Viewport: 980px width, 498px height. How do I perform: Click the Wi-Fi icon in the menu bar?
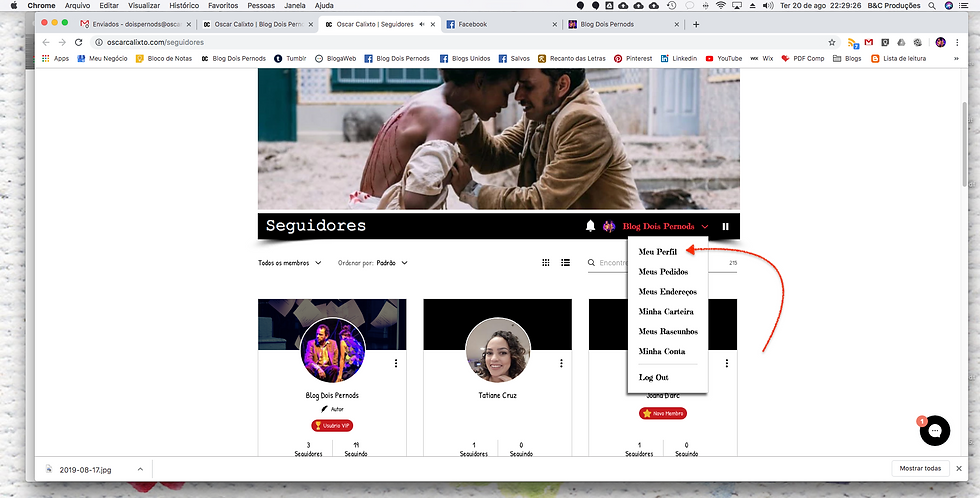tap(721, 6)
